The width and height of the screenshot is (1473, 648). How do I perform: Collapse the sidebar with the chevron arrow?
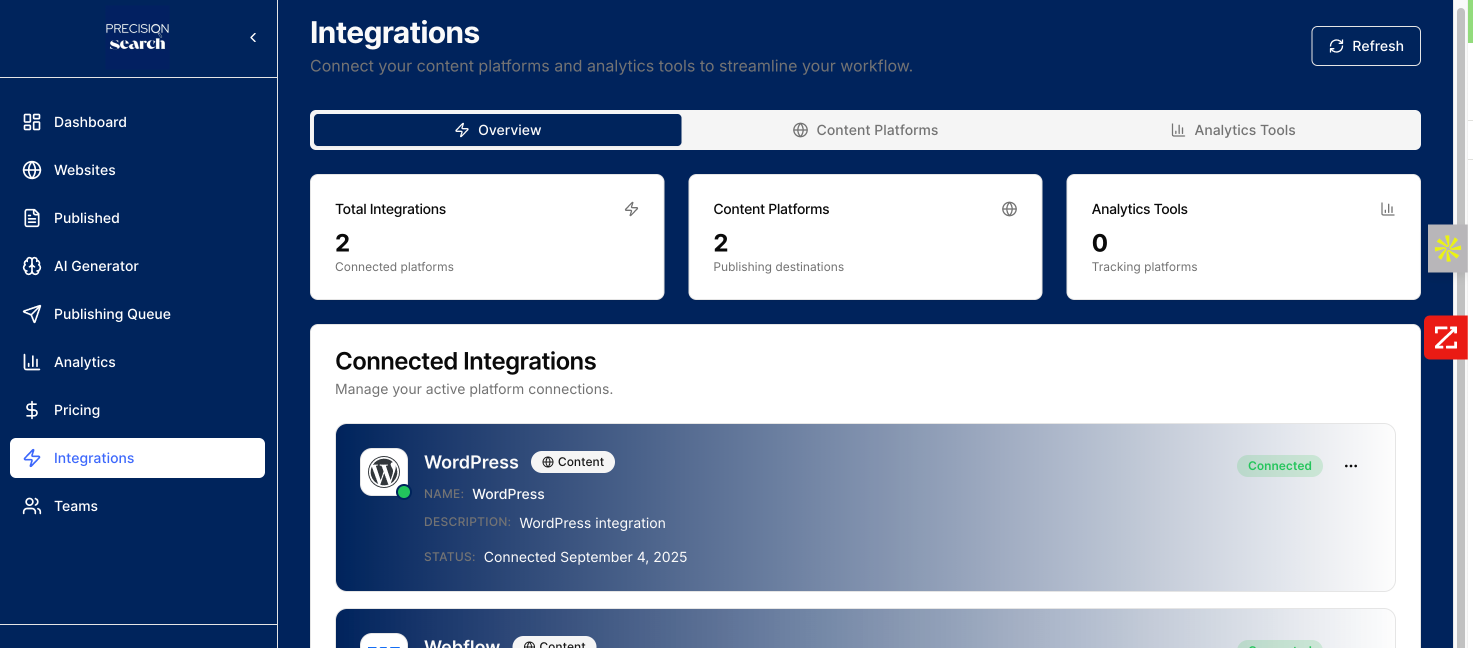tap(253, 38)
